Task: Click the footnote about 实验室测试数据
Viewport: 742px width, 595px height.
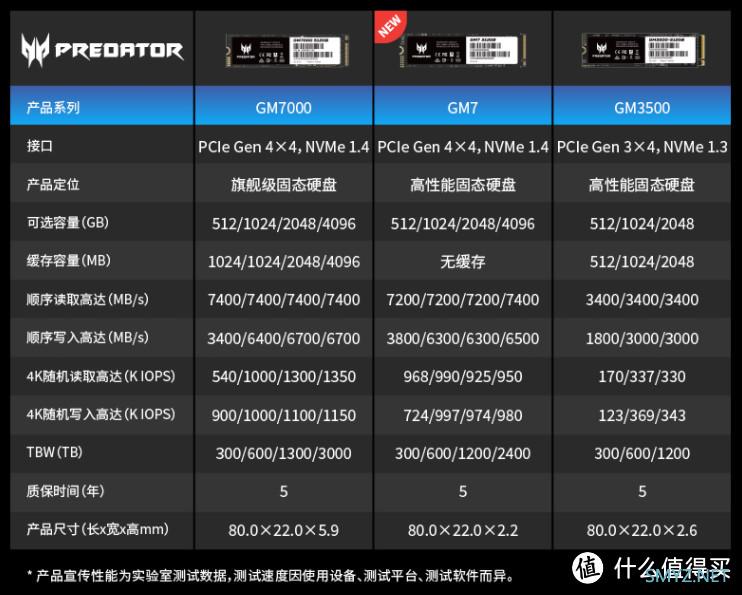Action: pos(271,576)
